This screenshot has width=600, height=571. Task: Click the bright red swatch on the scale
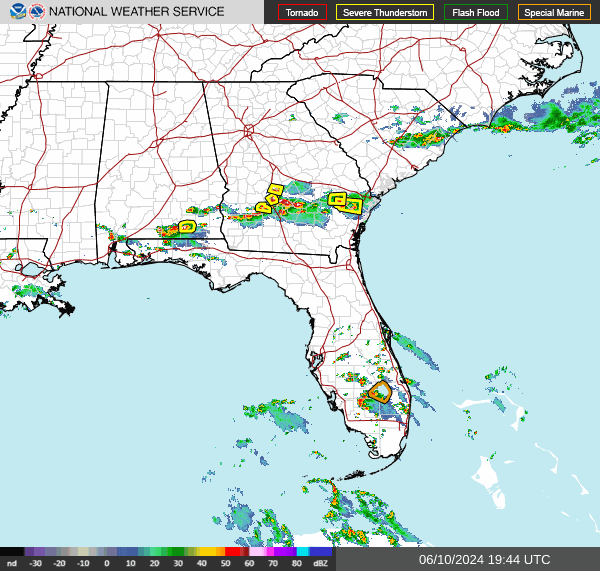pyautogui.click(x=232, y=551)
